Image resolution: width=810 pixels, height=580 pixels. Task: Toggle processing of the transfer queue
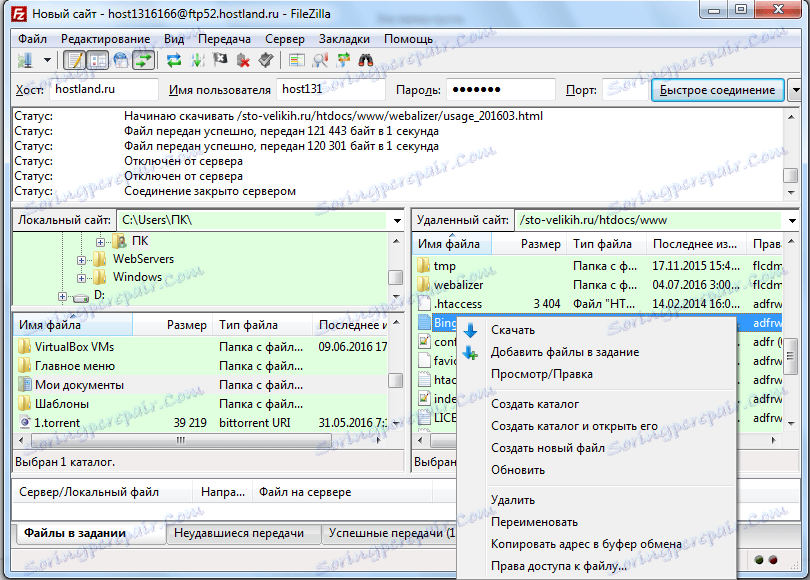[197, 60]
